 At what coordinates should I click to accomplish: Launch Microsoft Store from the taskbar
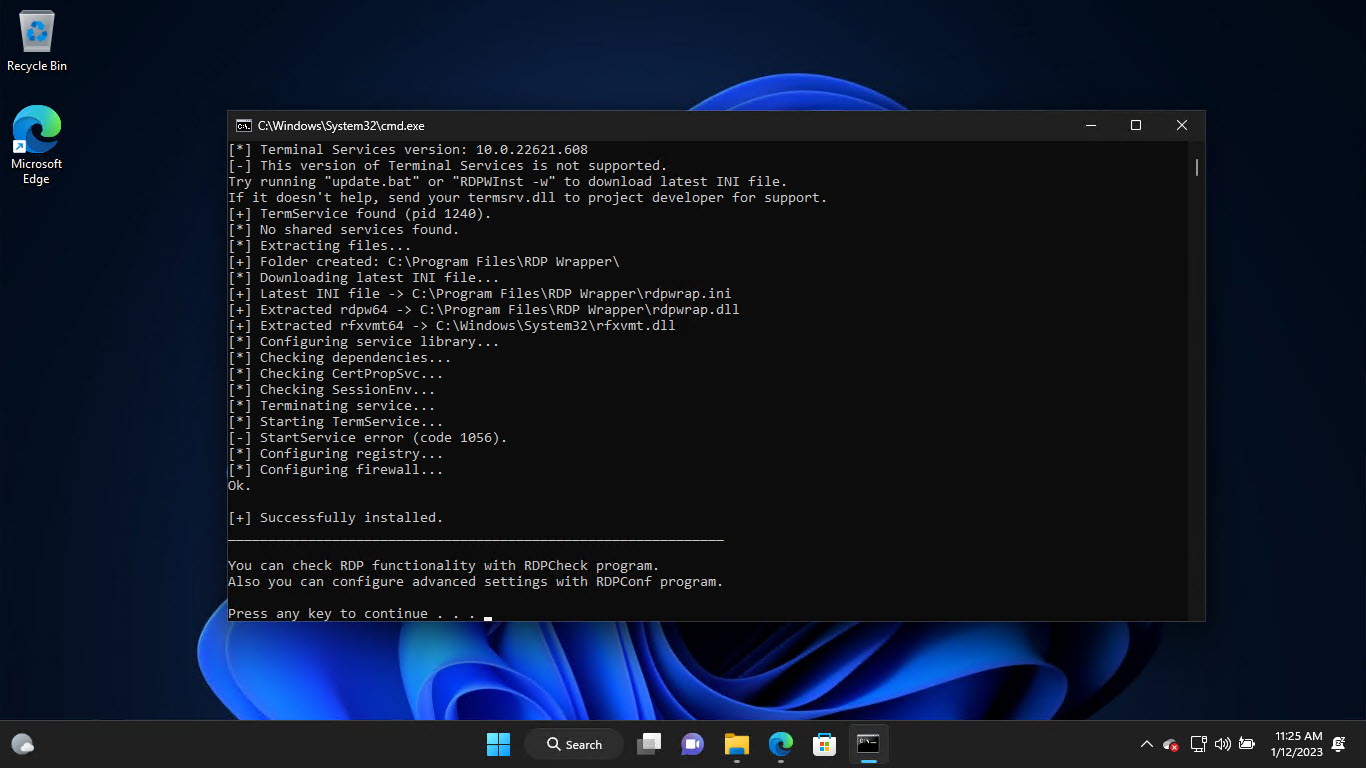(824, 744)
